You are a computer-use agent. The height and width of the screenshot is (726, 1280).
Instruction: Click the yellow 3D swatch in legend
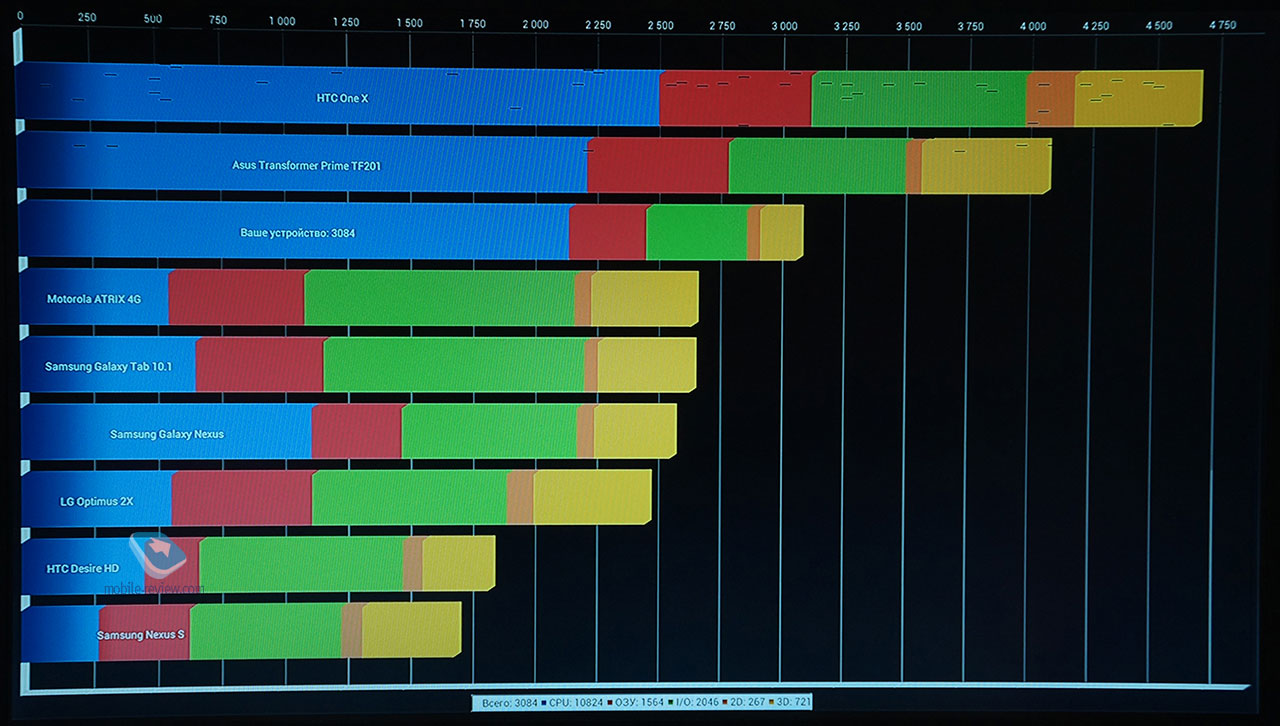click(x=771, y=702)
